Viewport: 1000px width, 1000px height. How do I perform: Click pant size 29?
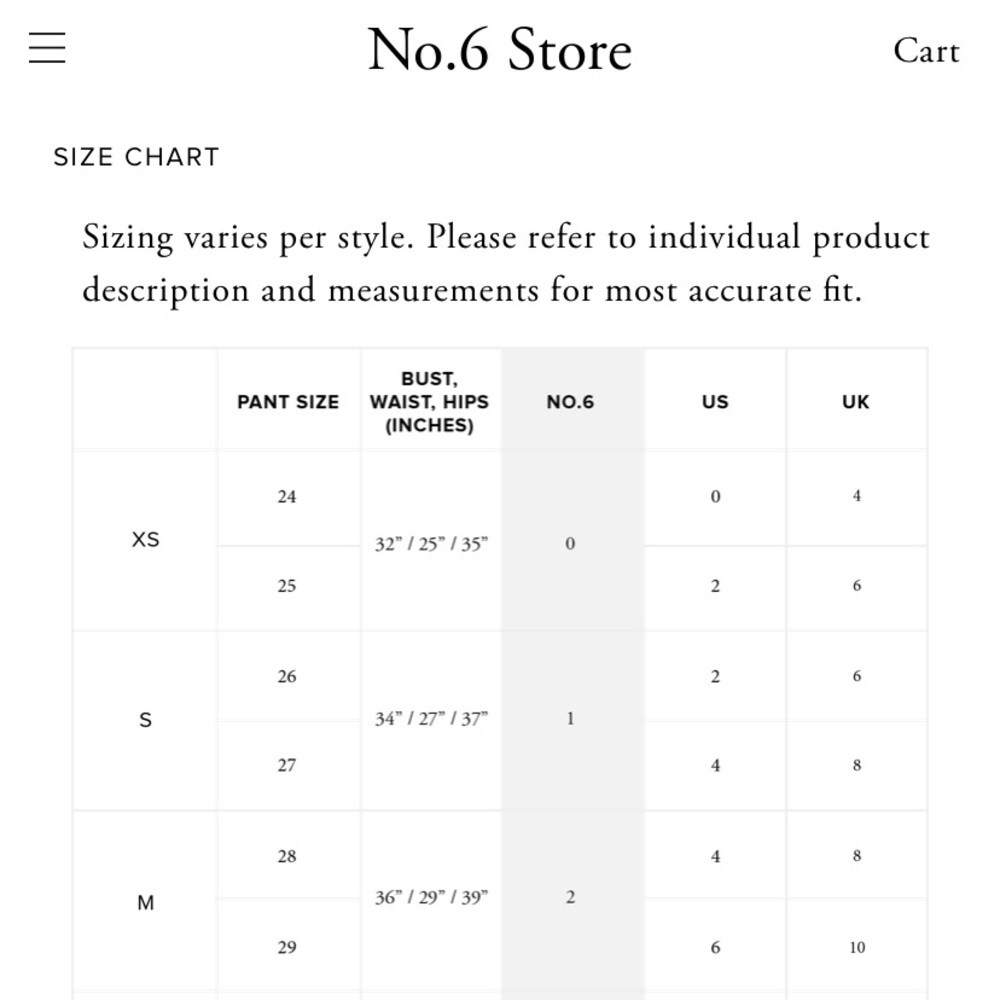pyautogui.click(x=287, y=945)
